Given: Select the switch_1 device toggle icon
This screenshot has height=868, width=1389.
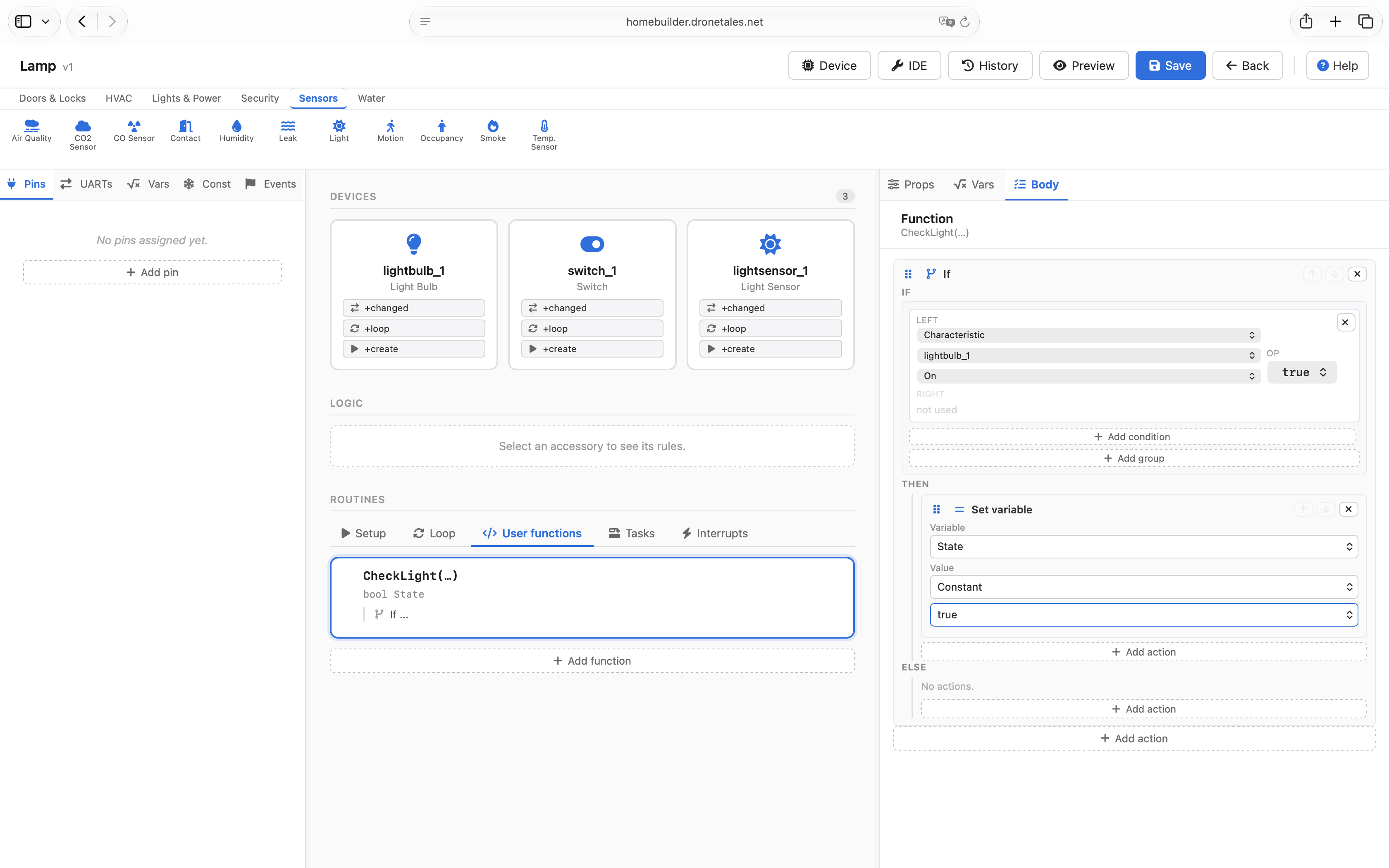Looking at the screenshot, I should point(592,244).
